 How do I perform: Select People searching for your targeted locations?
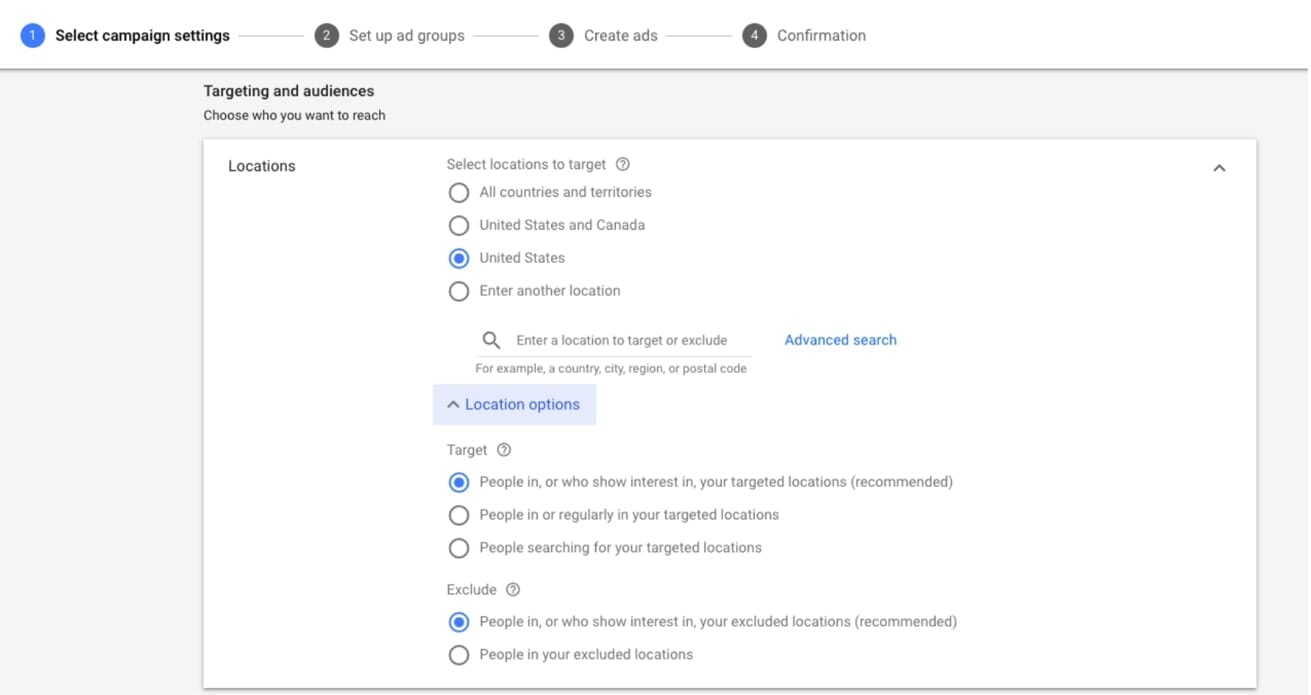click(x=459, y=548)
